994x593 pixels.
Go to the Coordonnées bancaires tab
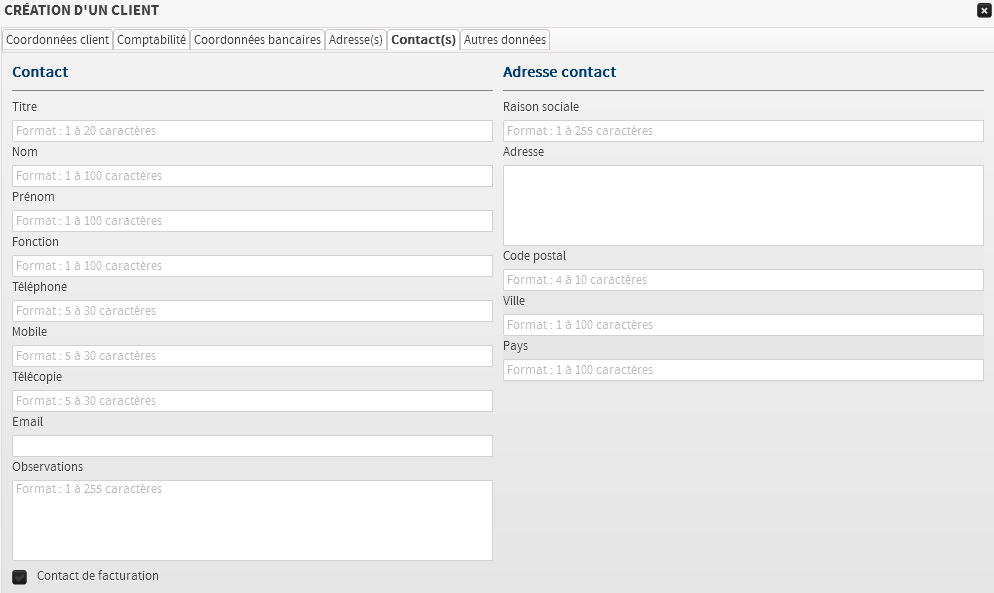pos(257,40)
